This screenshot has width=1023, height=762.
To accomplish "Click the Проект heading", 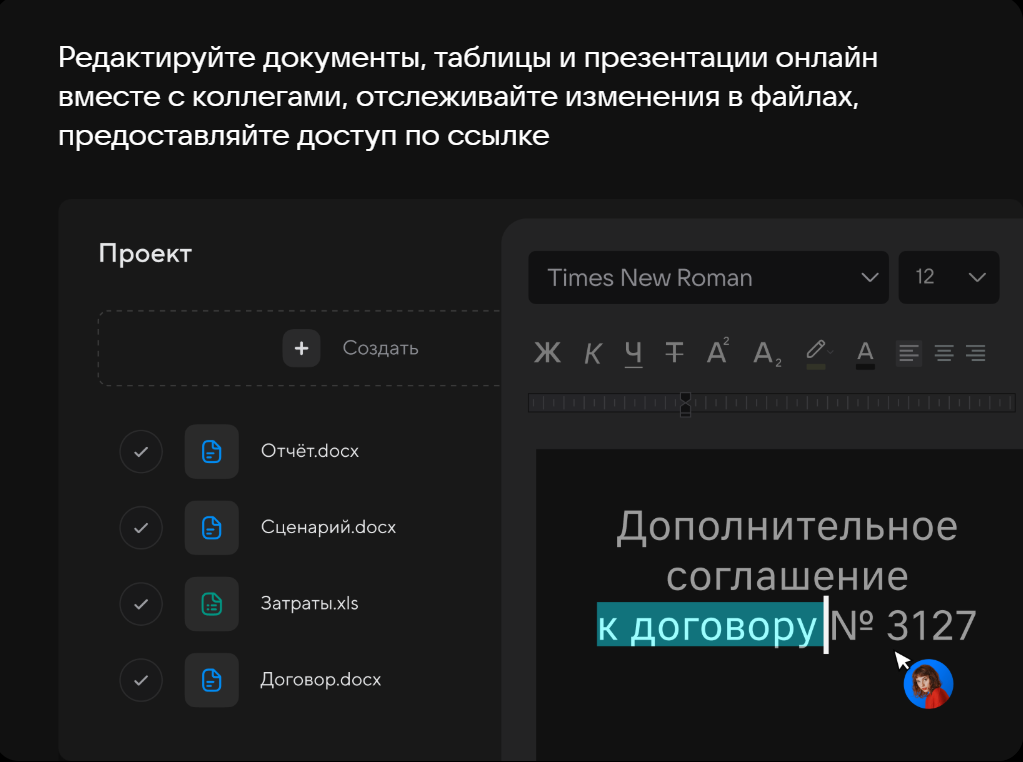I will [x=145, y=254].
